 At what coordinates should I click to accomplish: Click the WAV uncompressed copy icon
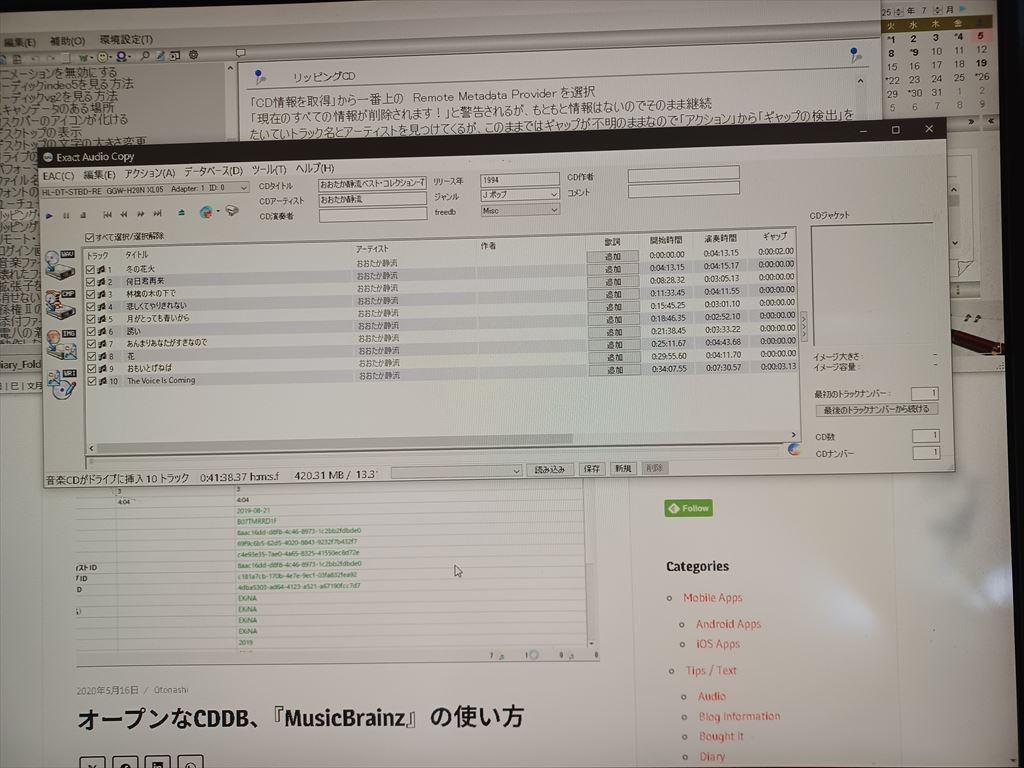[60, 264]
